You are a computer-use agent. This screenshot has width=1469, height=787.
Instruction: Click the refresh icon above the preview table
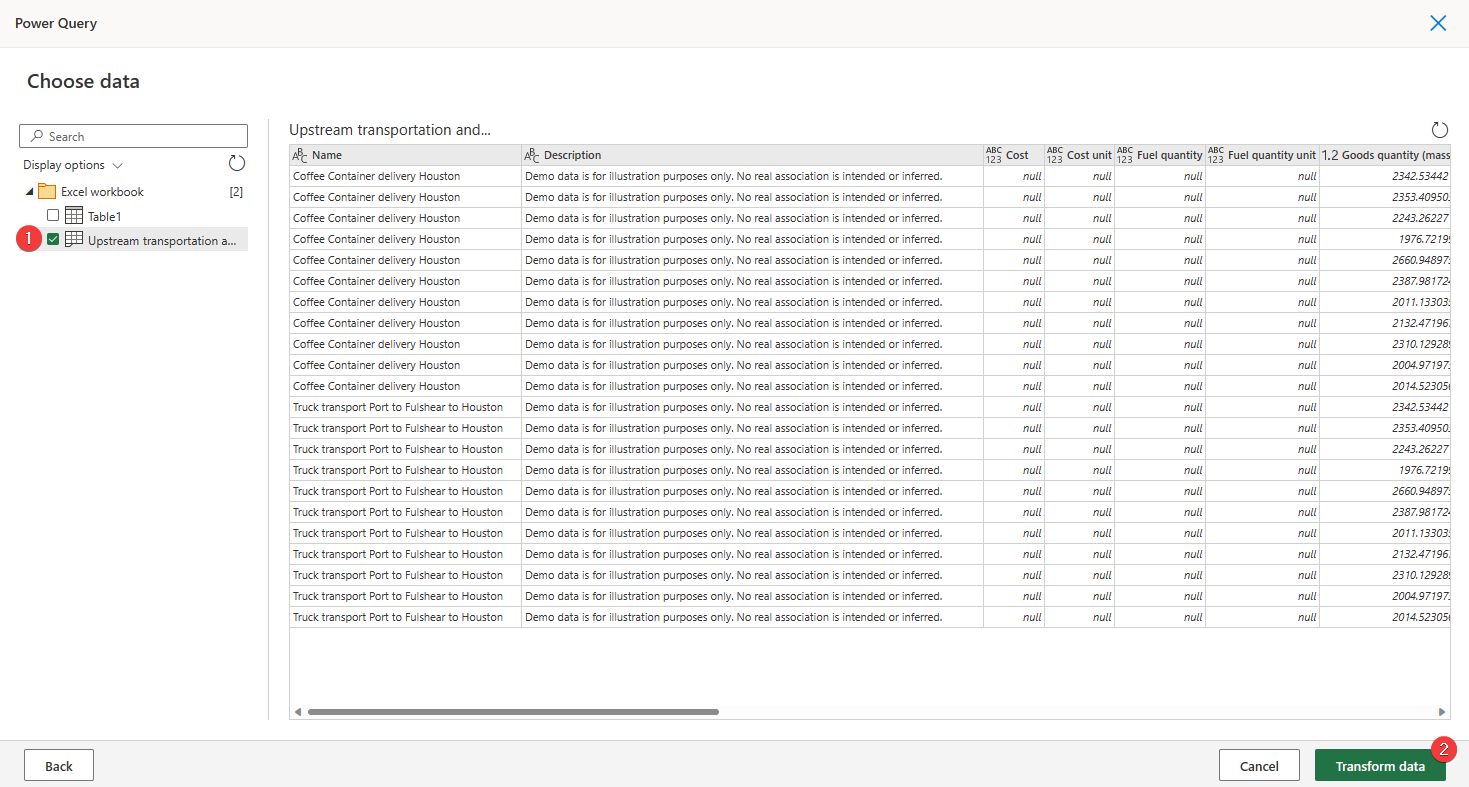[1439, 130]
